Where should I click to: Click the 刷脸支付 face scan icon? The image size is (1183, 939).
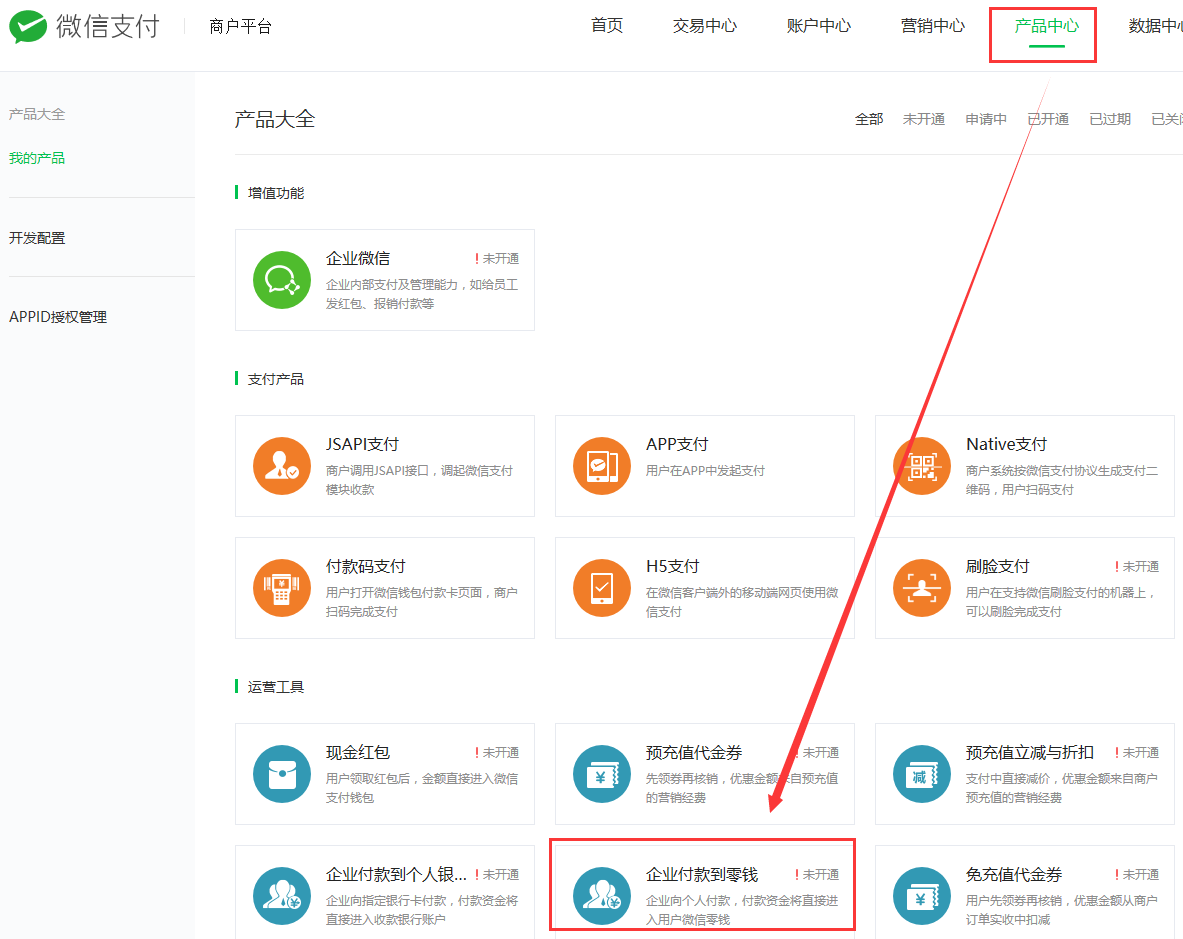tap(921, 588)
